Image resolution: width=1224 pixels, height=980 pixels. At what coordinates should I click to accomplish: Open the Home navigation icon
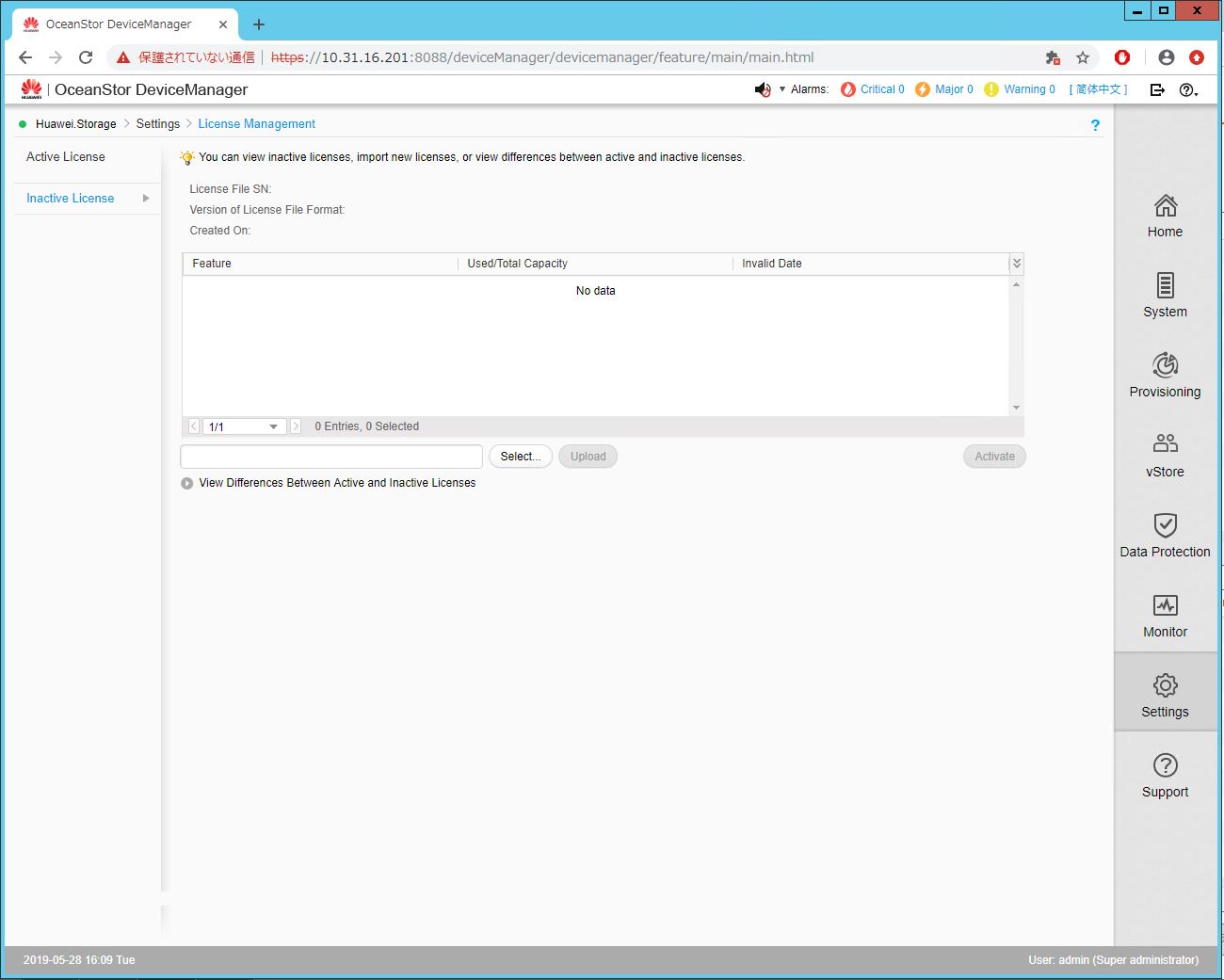click(1165, 205)
